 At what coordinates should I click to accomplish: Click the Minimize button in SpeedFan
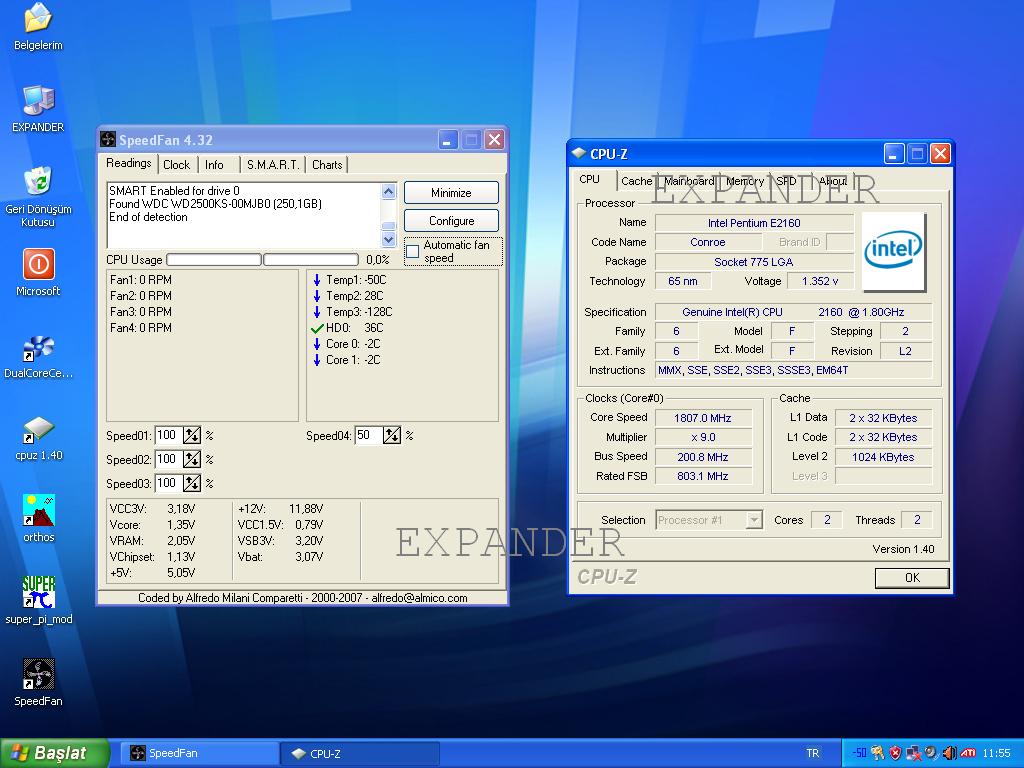point(451,193)
